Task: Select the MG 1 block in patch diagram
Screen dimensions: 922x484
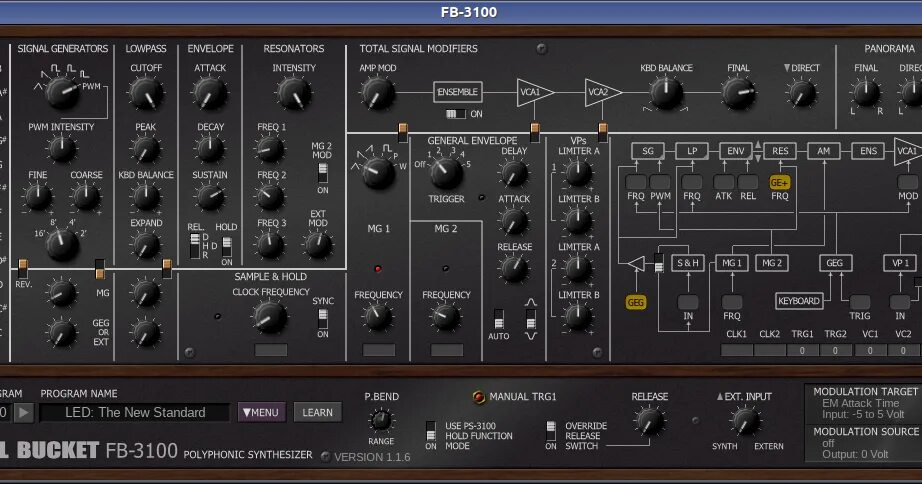Action: pos(731,263)
